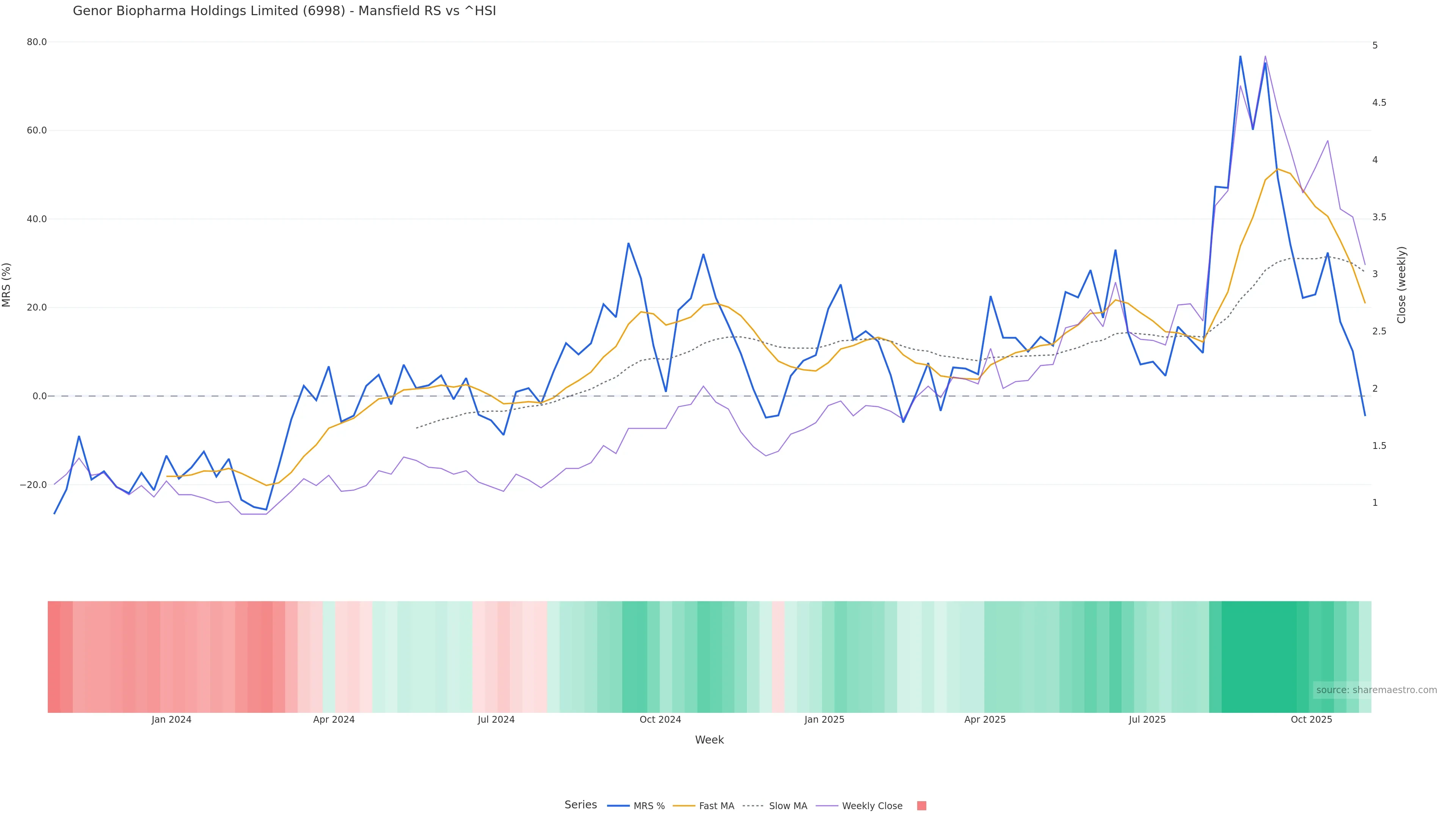The image size is (1456, 819).
Task: Click the sharemaestro.com source label
Action: pos(1376,690)
